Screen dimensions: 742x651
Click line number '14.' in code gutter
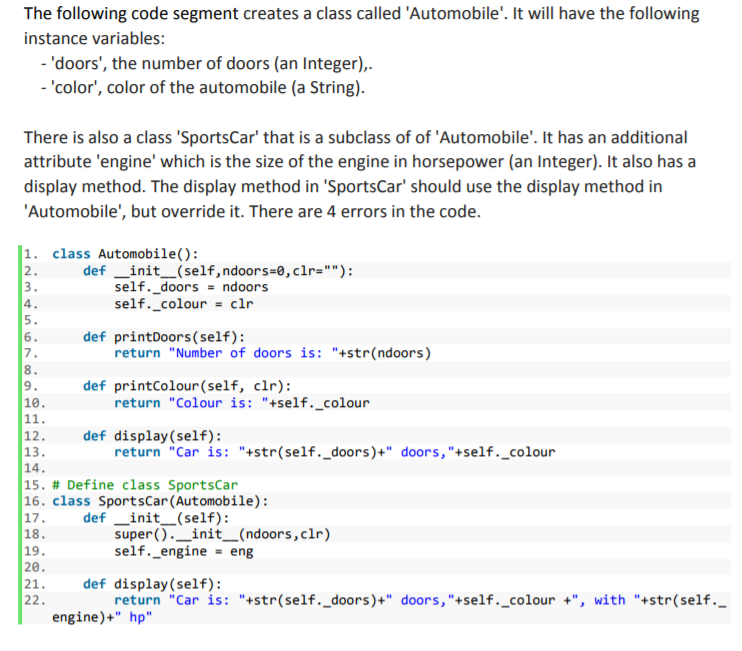click(35, 468)
